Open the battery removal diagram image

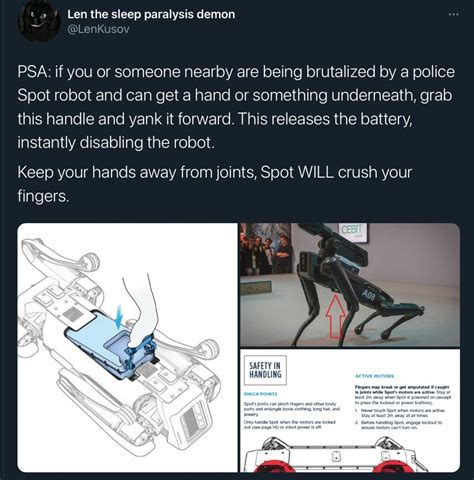click(127, 348)
